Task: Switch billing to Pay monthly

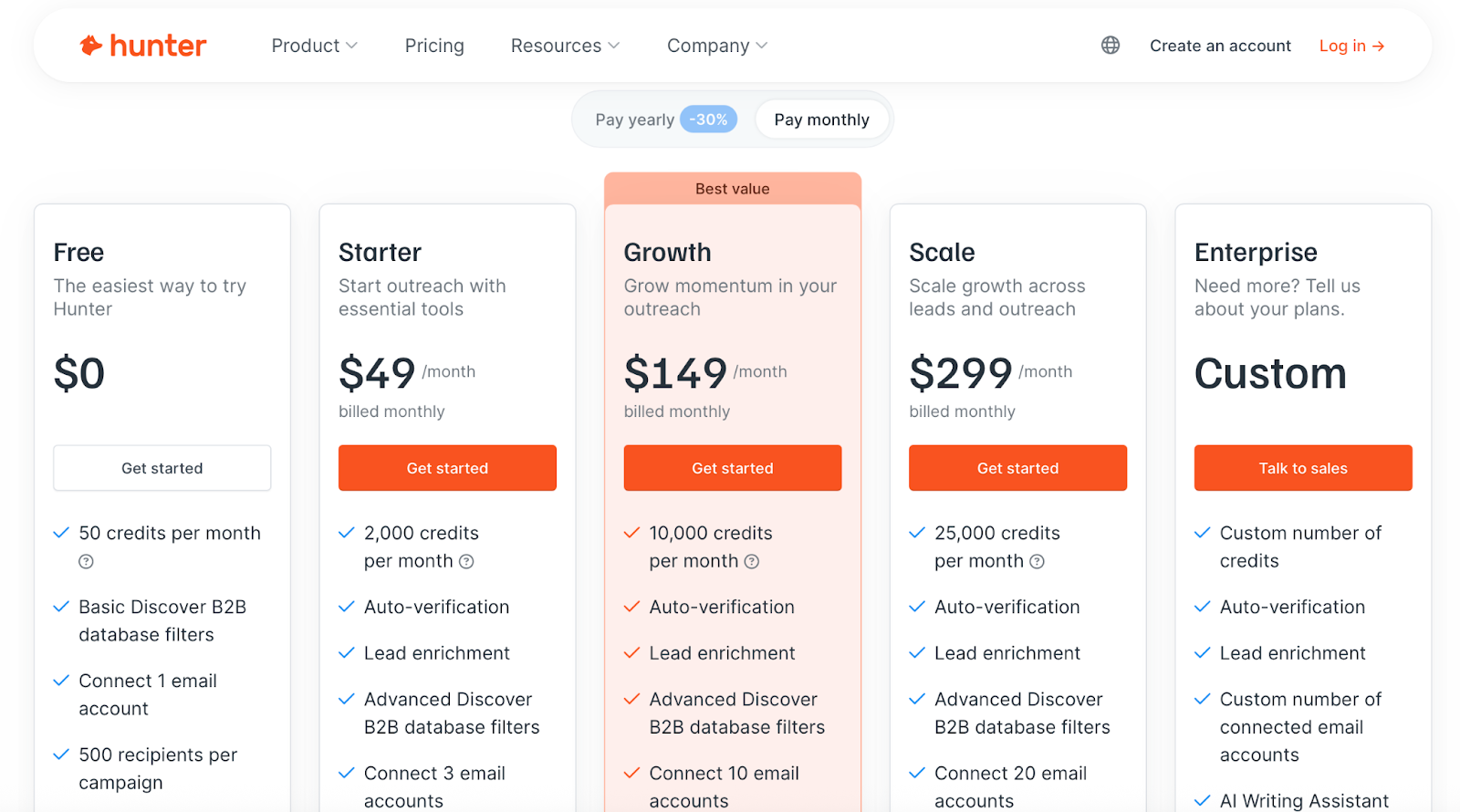Action: click(x=820, y=119)
